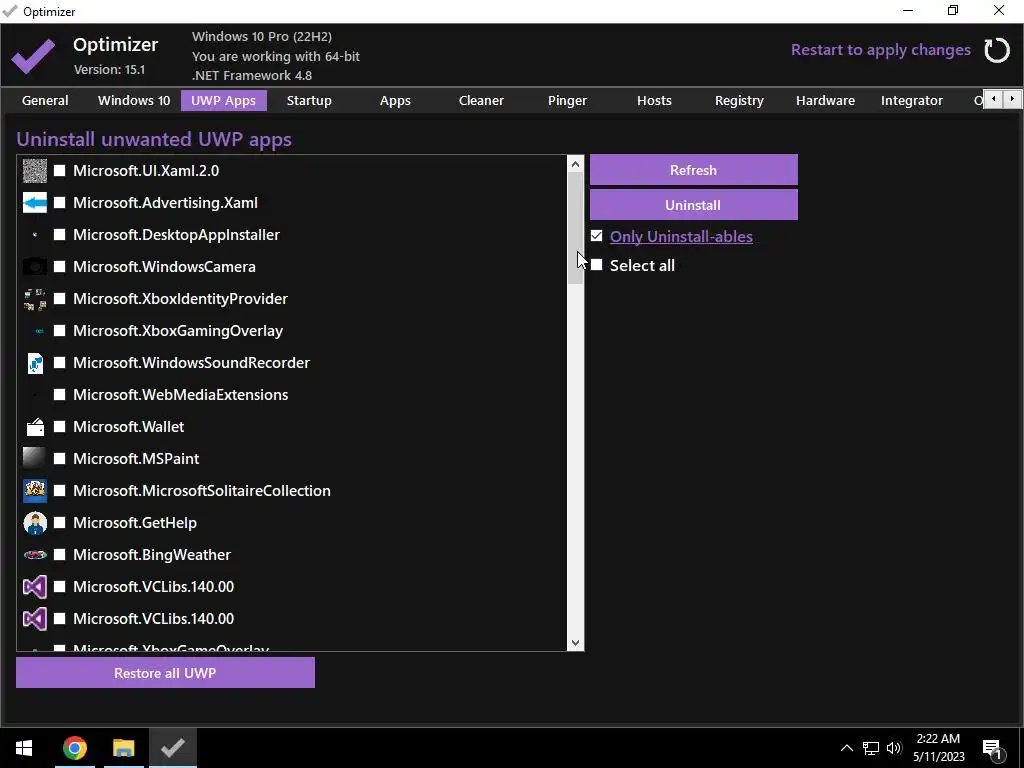Click the XboxIdentityProvider app icon
The width and height of the screenshot is (1024, 768).
[x=35, y=299]
